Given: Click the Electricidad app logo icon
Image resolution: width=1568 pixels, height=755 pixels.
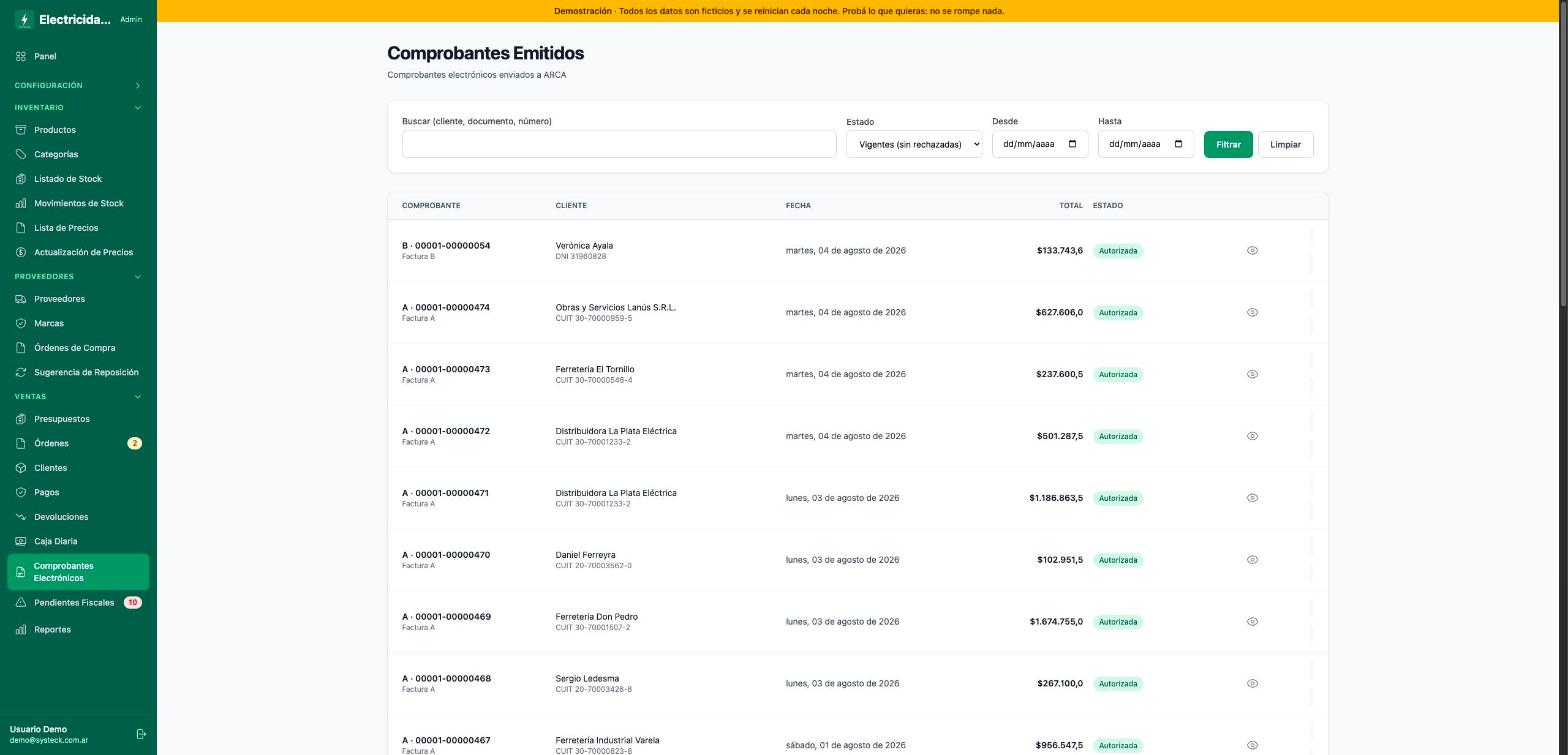Looking at the screenshot, I should click(24, 20).
